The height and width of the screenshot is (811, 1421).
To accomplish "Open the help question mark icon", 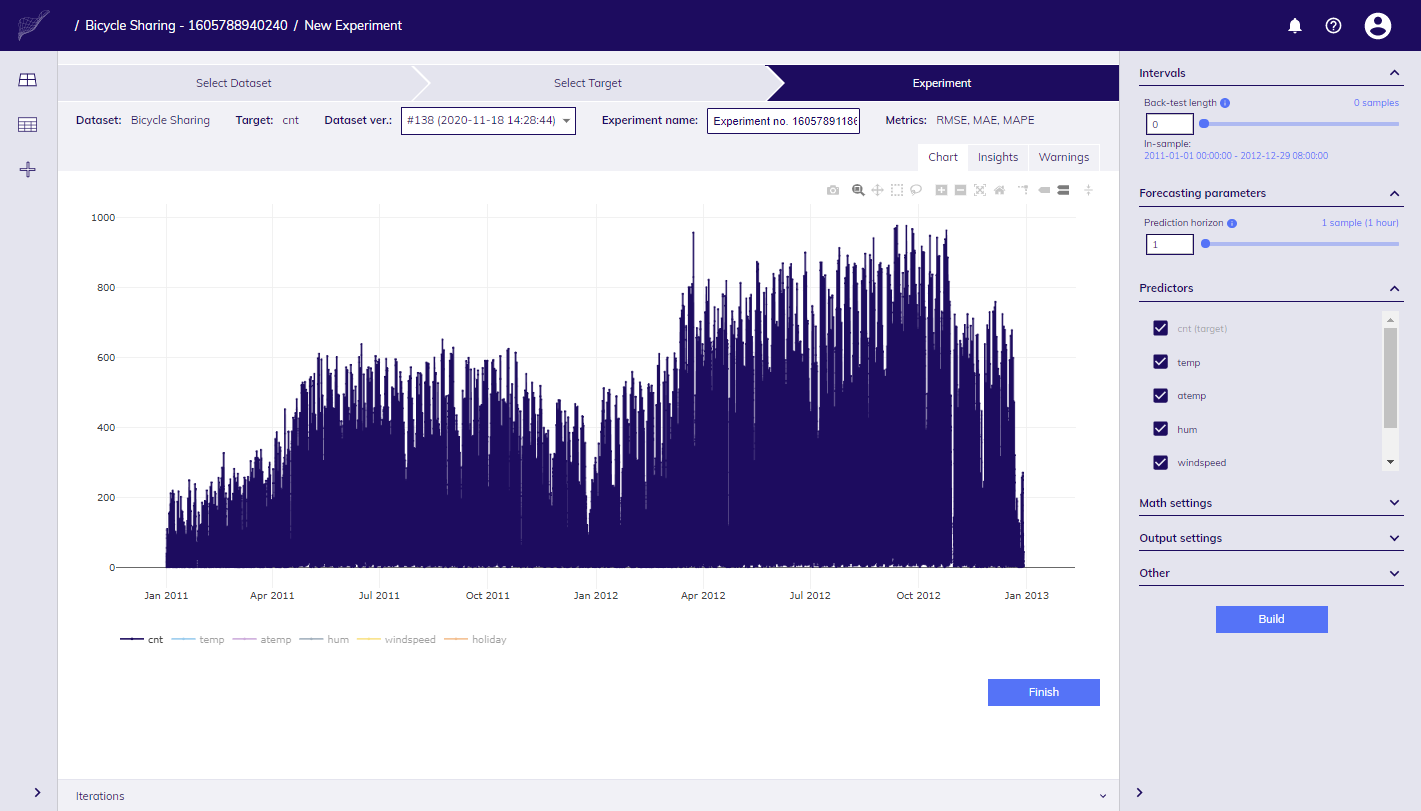I will point(1333,26).
